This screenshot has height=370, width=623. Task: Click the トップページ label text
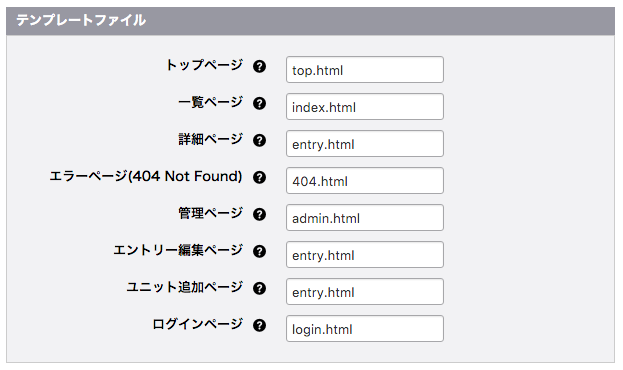[x=204, y=65]
